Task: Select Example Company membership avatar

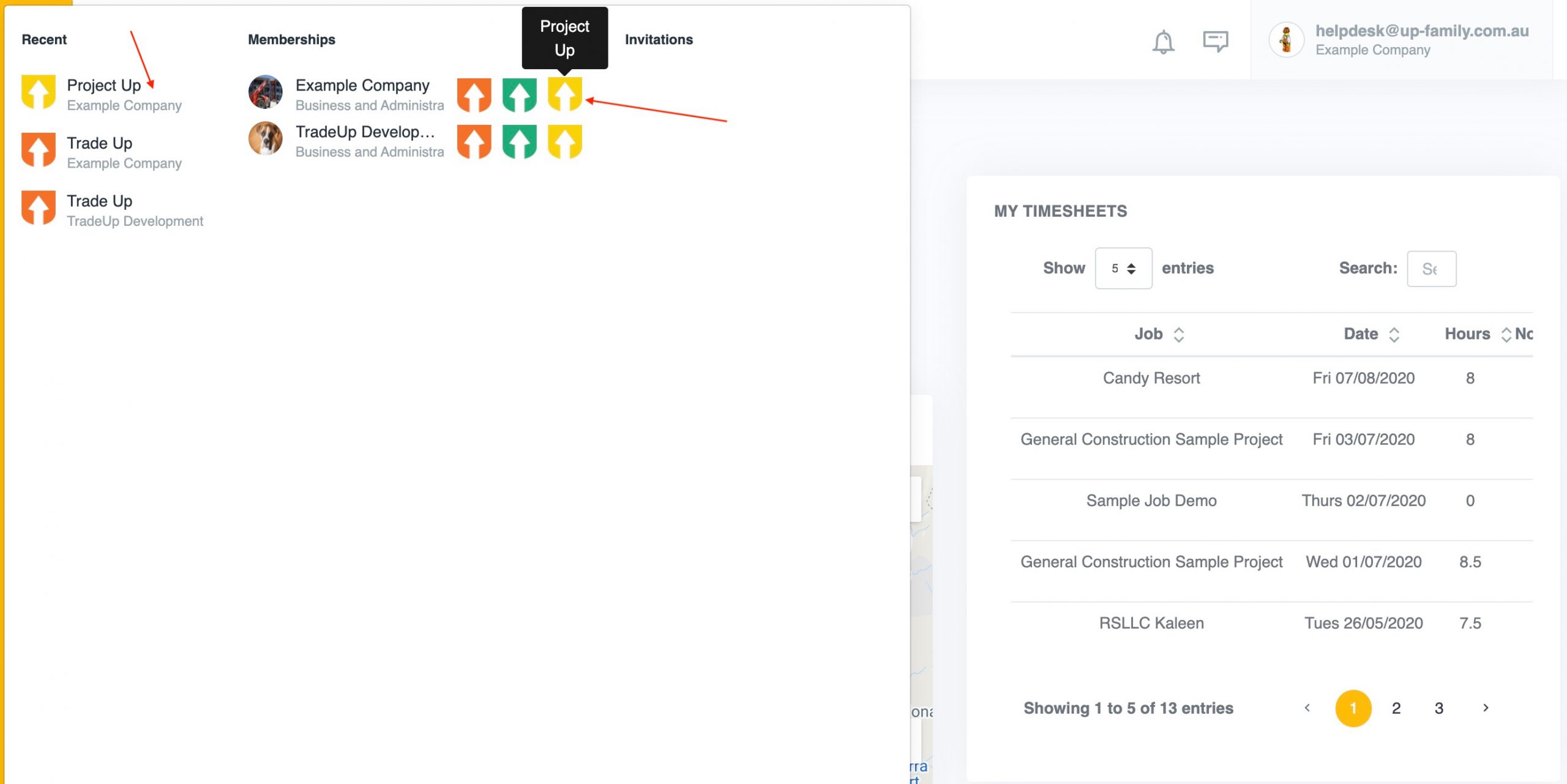Action: 266,92
